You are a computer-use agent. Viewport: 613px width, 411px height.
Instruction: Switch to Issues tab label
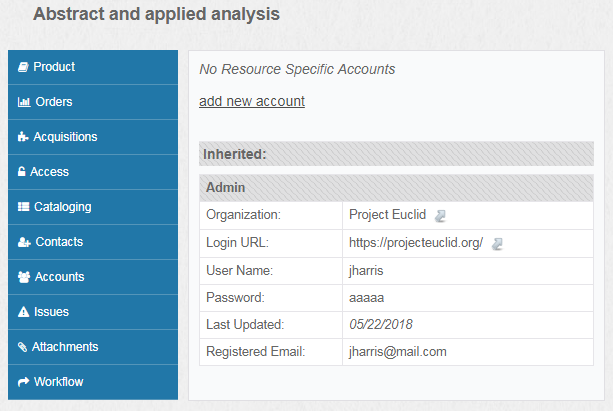[x=51, y=312]
